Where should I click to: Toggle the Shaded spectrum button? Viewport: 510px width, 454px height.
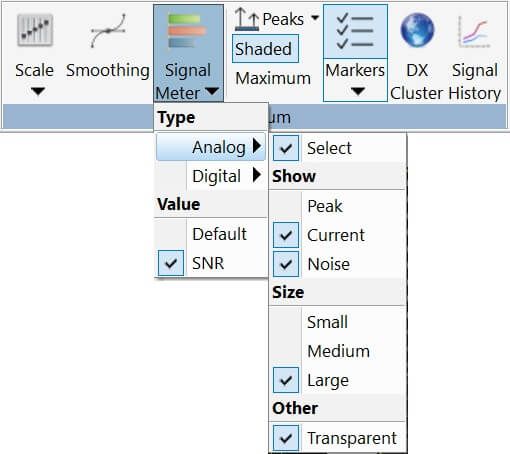point(265,49)
